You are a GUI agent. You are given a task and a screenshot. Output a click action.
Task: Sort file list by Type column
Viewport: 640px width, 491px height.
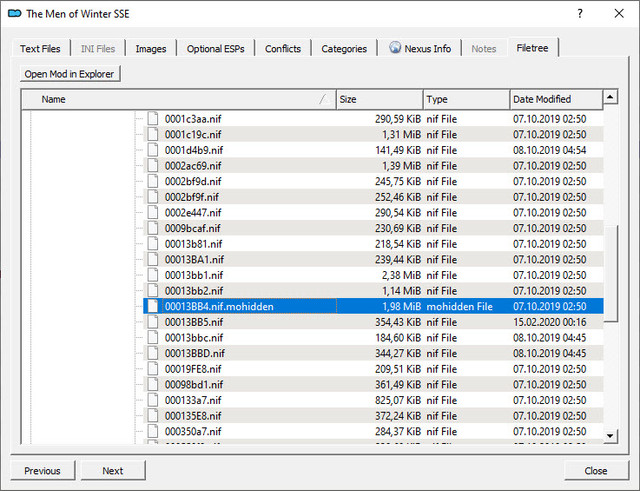click(467, 99)
